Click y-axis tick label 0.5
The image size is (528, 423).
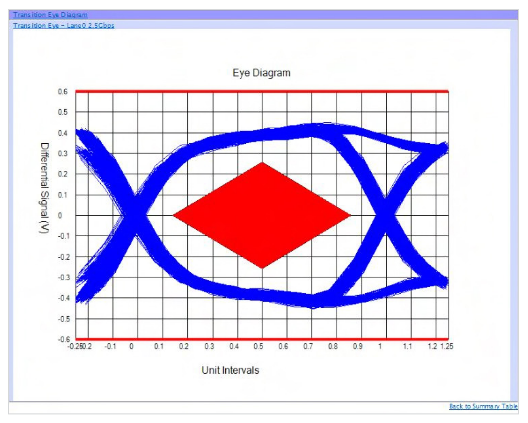coord(63,112)
